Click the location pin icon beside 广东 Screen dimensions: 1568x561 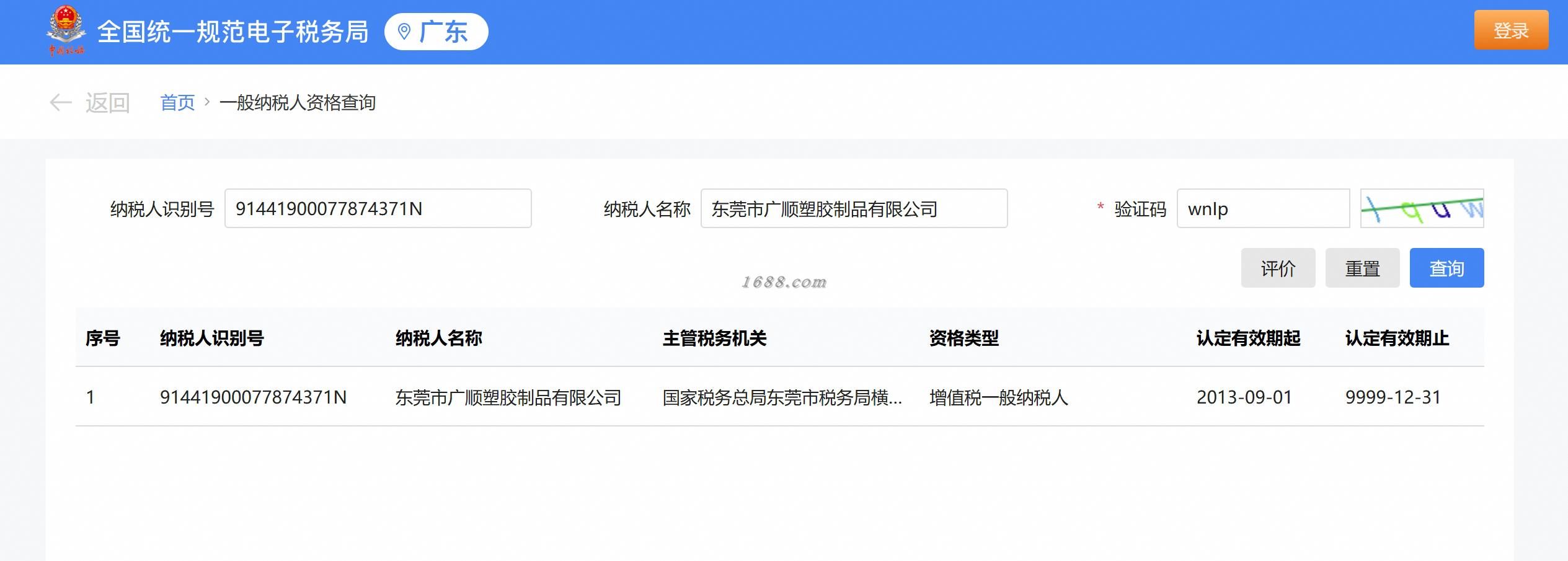[x=404, y=32]
